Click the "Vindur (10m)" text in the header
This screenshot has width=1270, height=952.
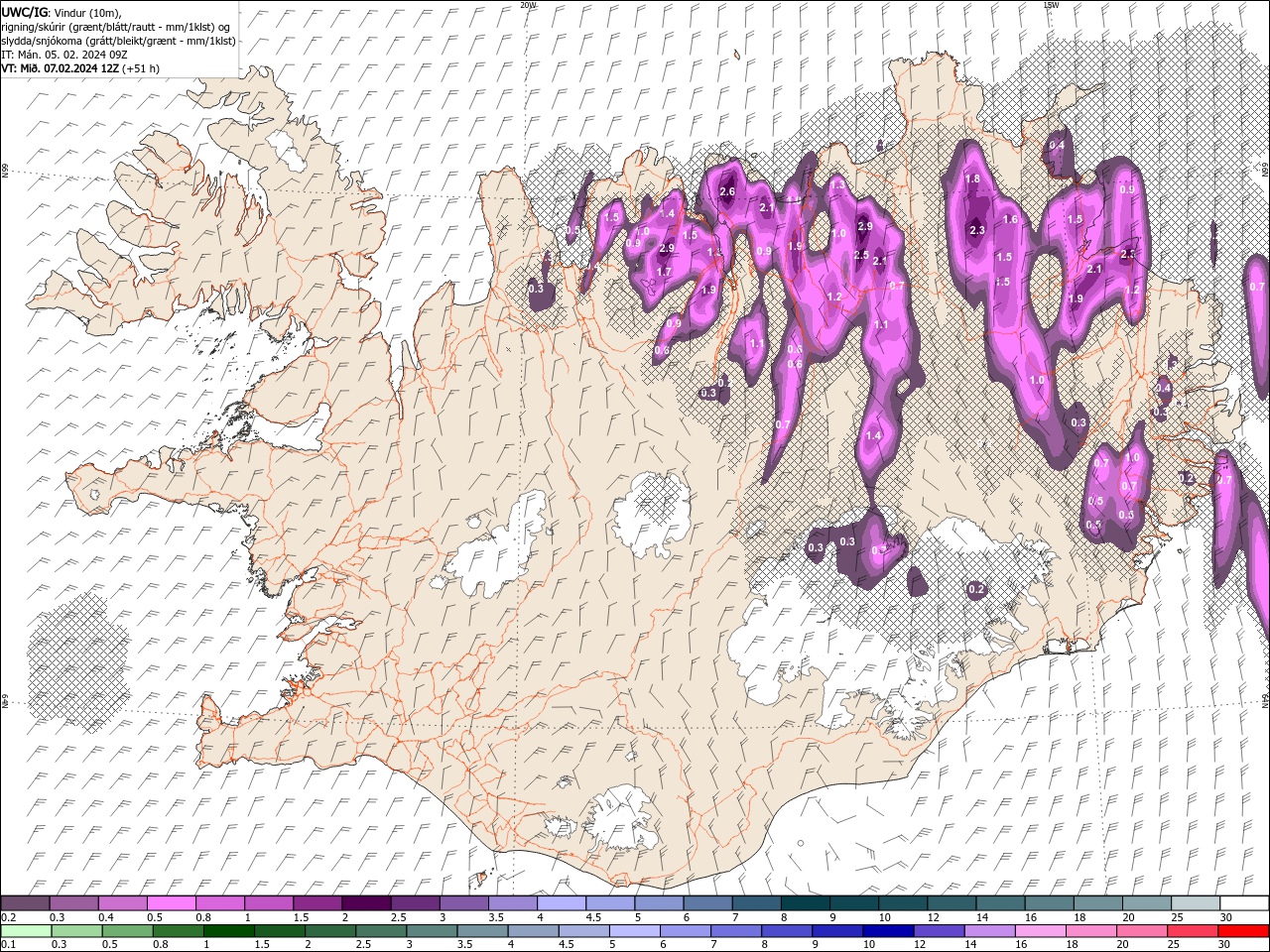click(85, 12)
